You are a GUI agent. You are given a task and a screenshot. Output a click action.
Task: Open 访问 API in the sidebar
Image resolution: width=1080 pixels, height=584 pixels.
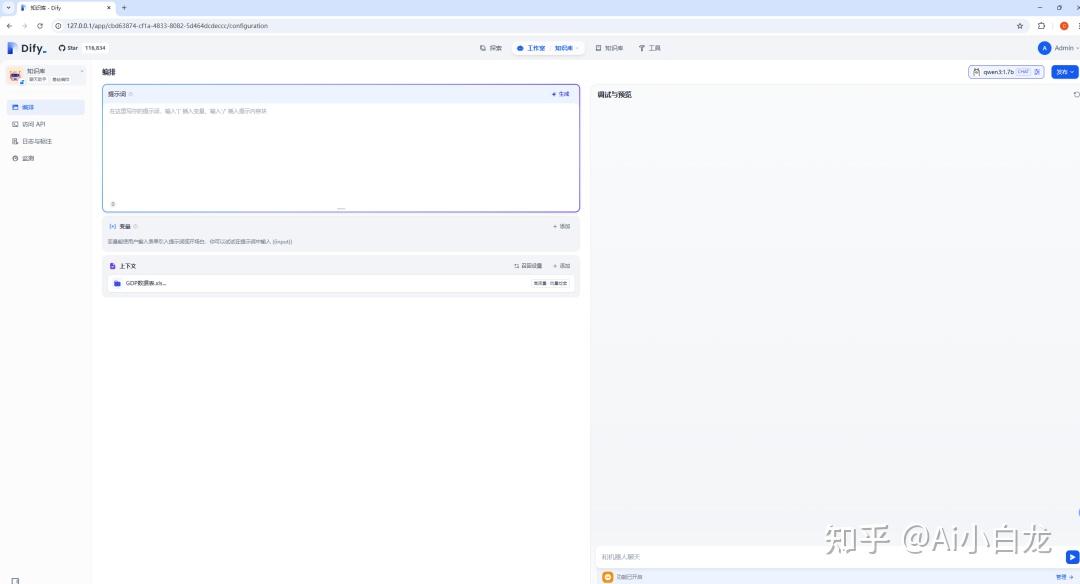tap(33, 124)
